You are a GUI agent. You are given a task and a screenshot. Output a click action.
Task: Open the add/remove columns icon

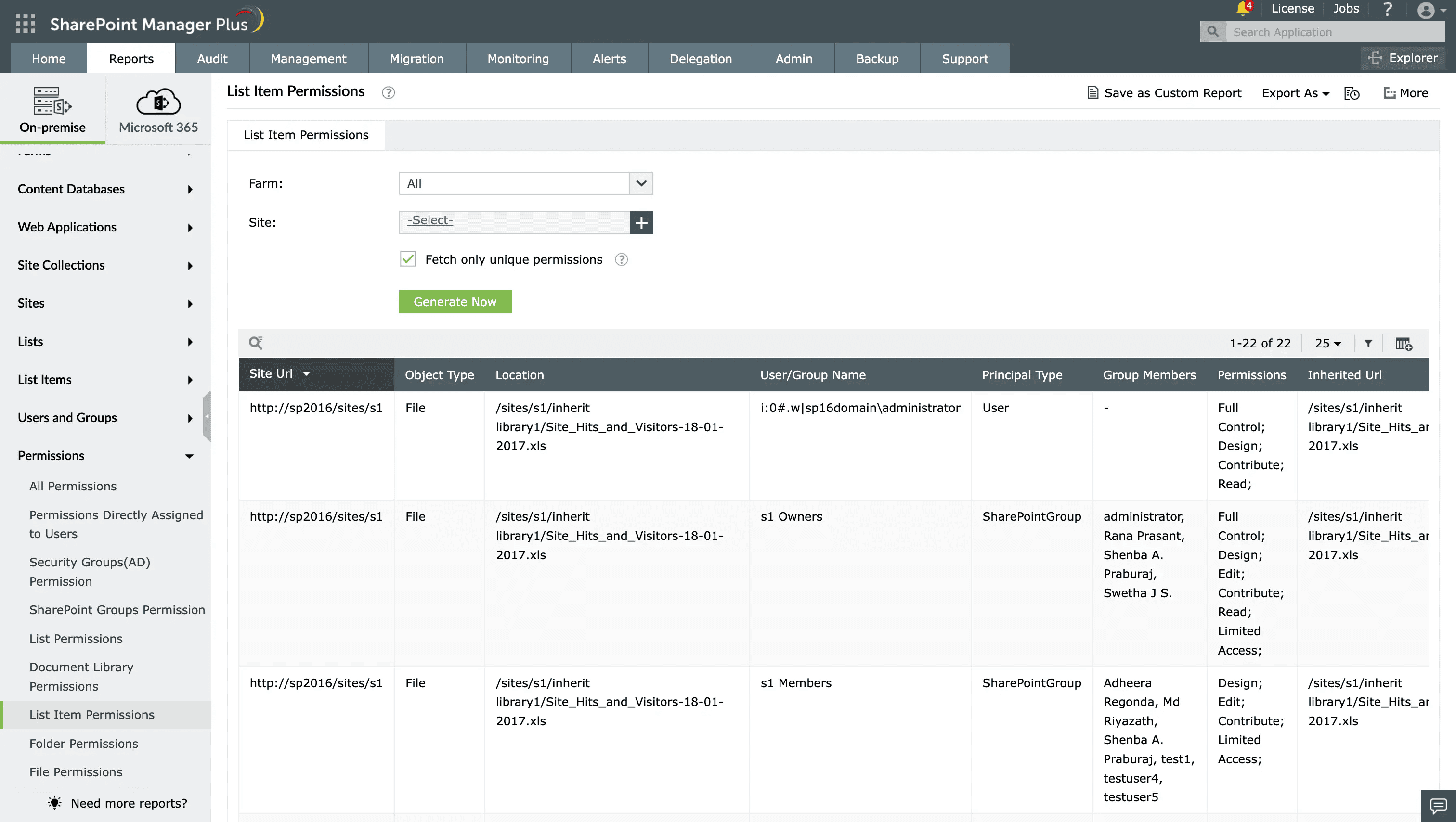1404,344
